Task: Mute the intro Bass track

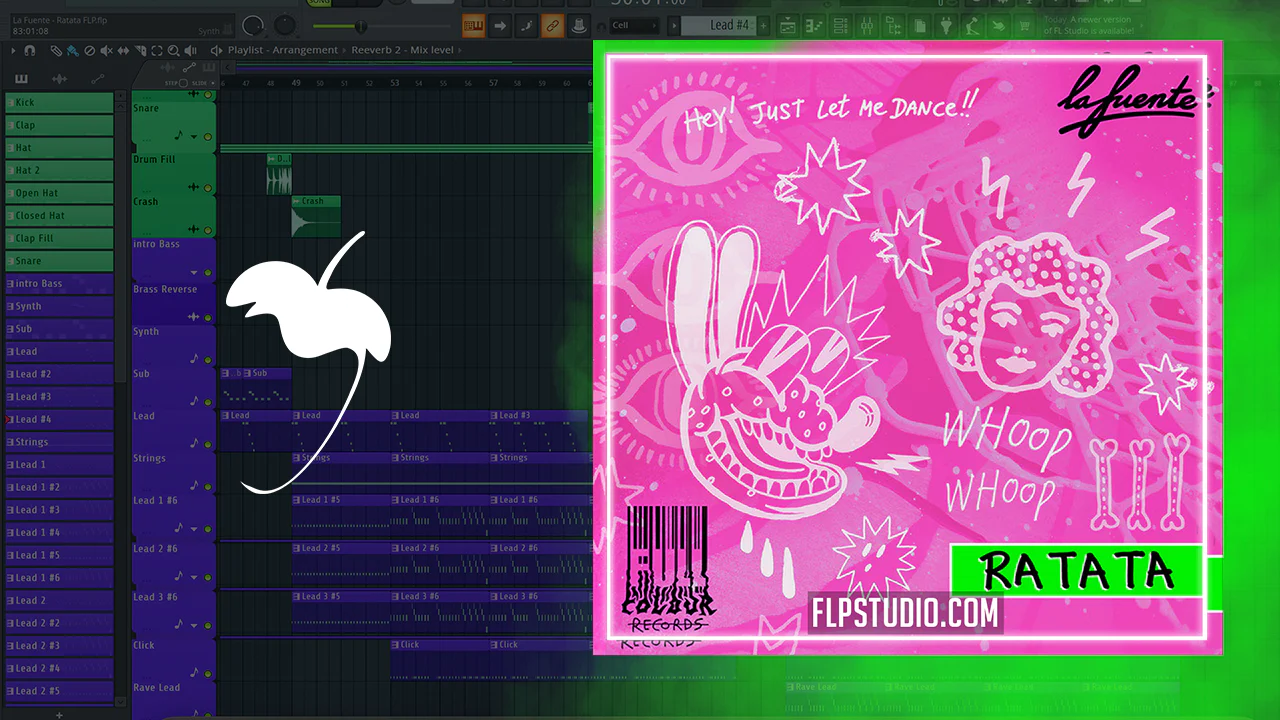Action: pos(208,272)
